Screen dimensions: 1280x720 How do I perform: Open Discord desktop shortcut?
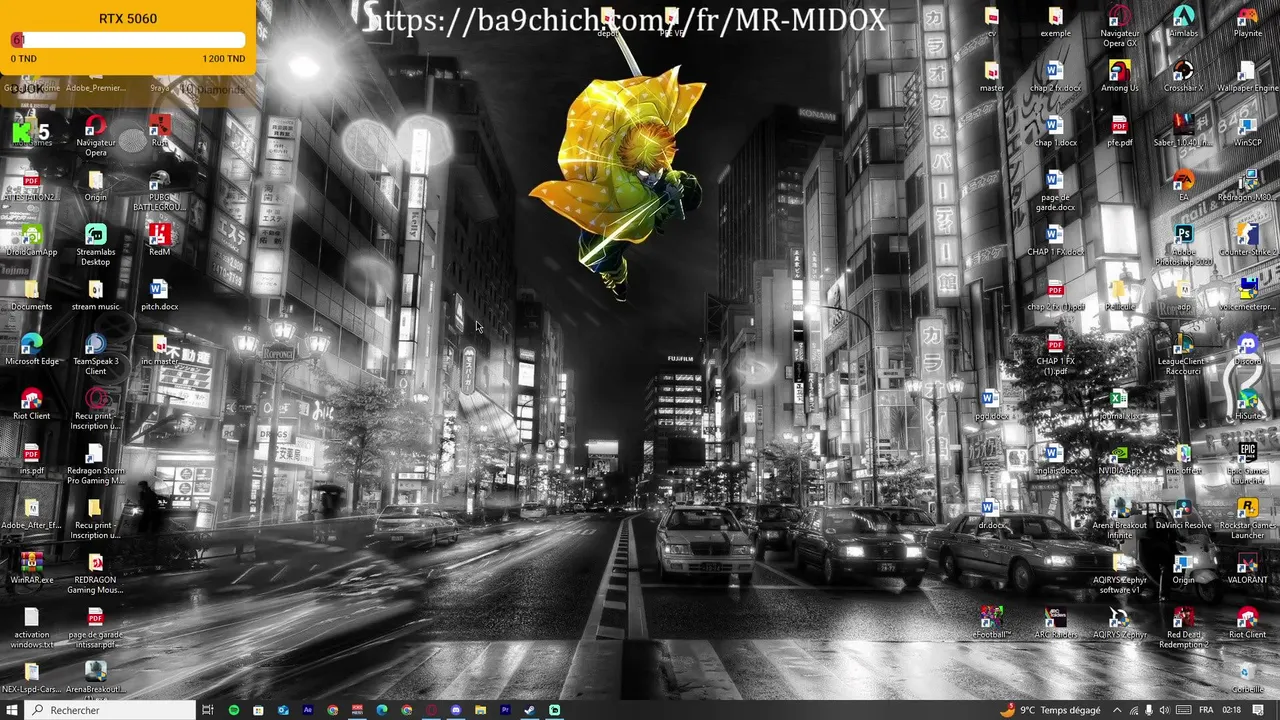pyautogui.click(x=1247, y=349)
